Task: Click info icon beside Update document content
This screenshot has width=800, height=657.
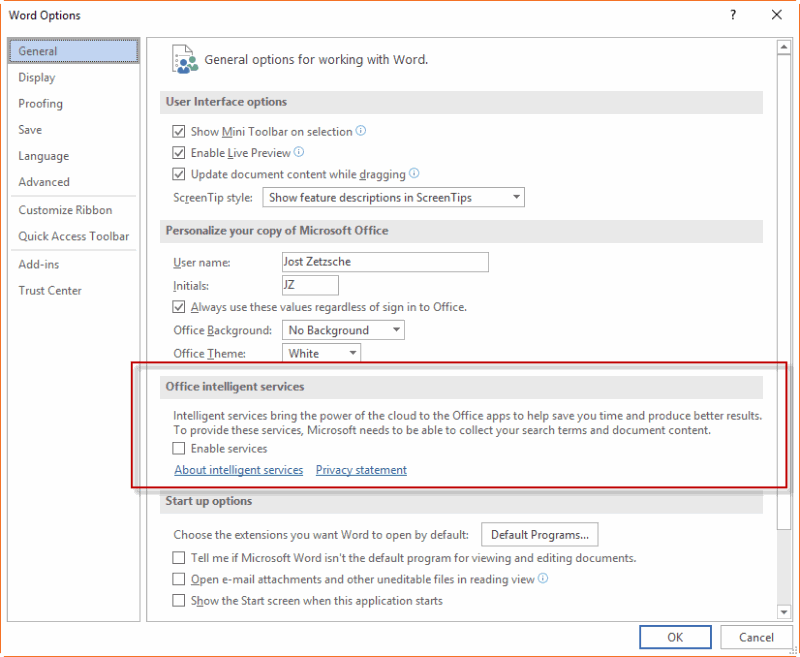Action: tap(414, 173)
